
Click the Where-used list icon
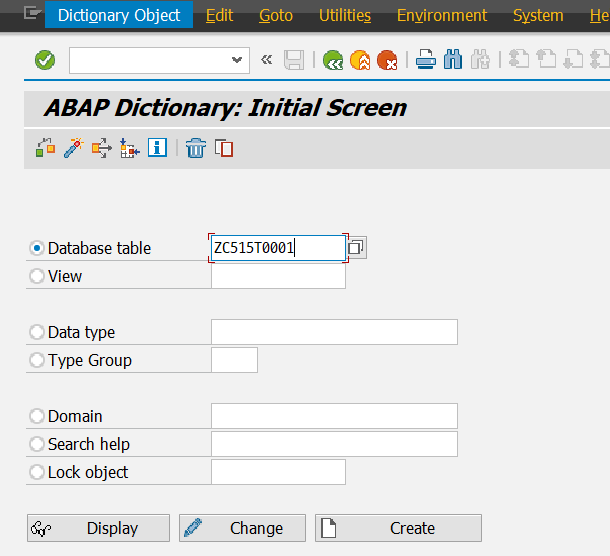pyautogui.click(x=102, y=148)
